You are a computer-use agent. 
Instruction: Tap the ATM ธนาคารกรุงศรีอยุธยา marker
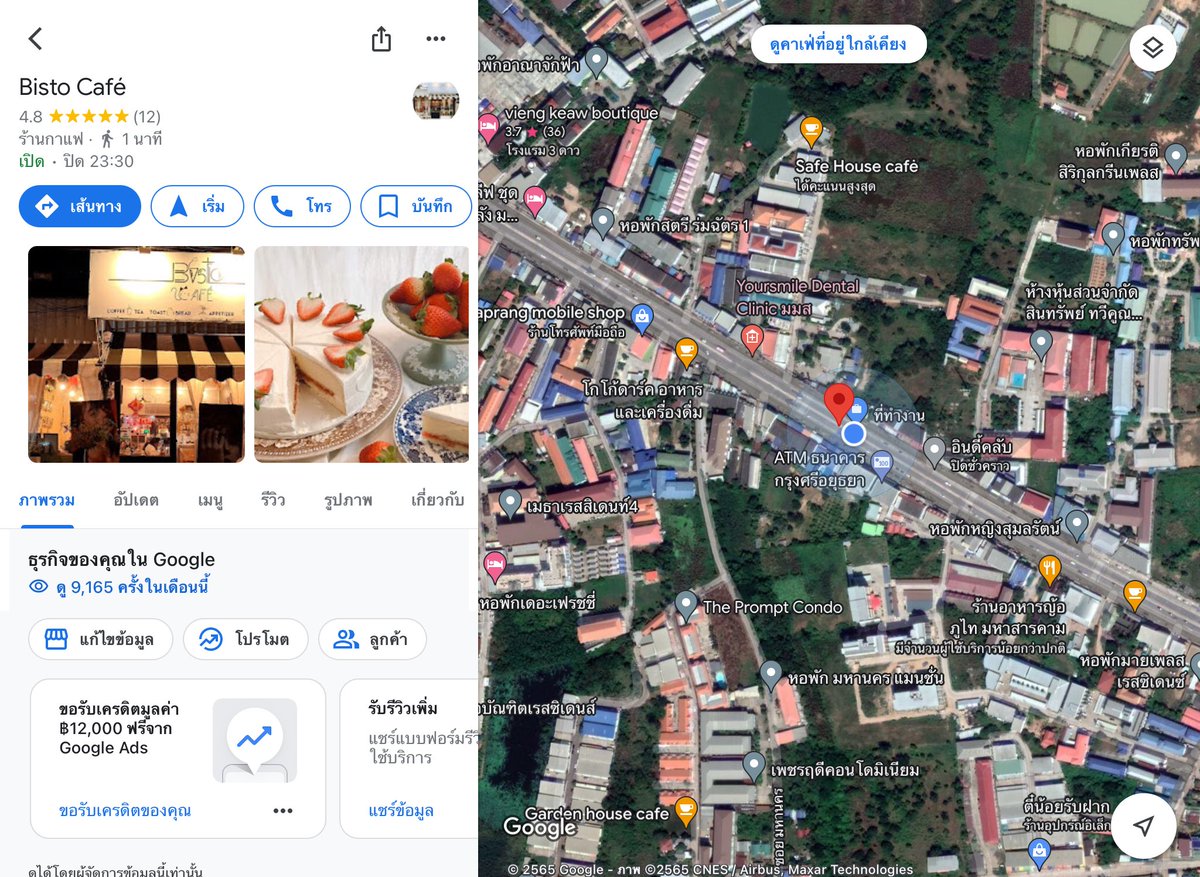(881, 461)
